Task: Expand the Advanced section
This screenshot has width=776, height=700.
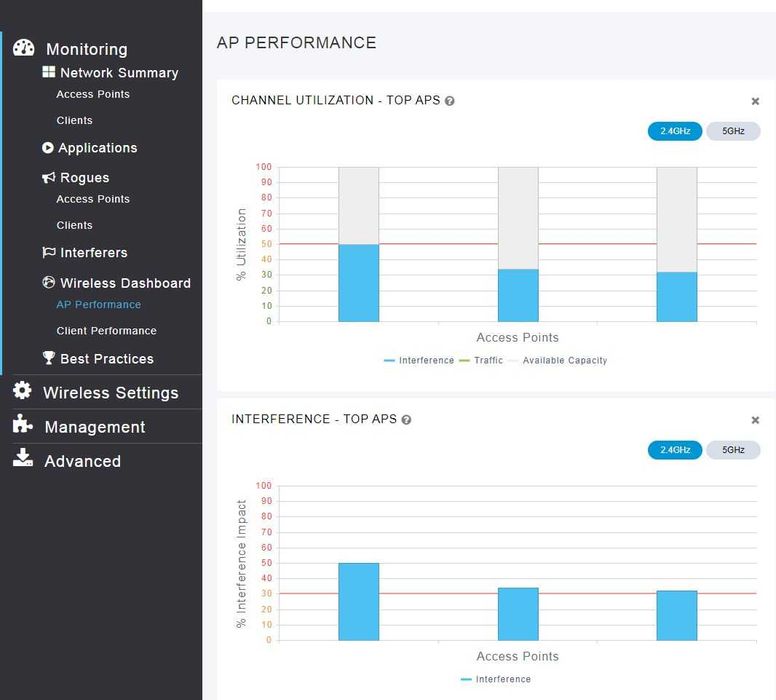Action: [x=83, y=461]
